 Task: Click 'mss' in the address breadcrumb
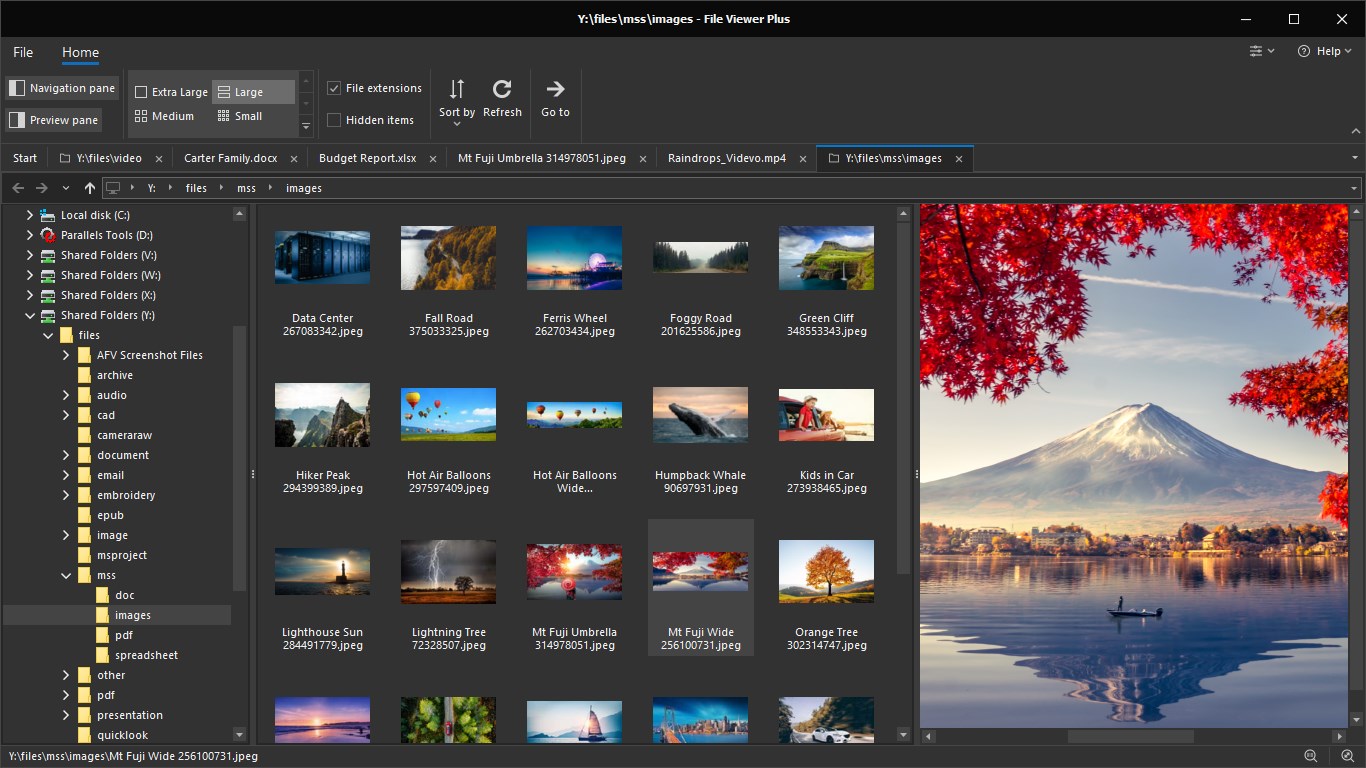[246, 188]
